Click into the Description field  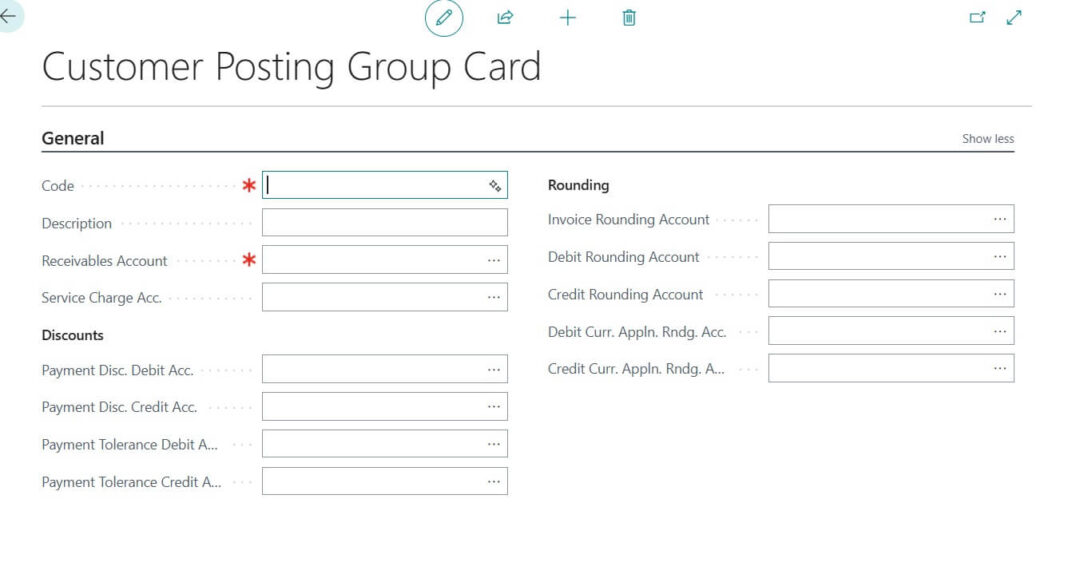(x=385, y=222)
